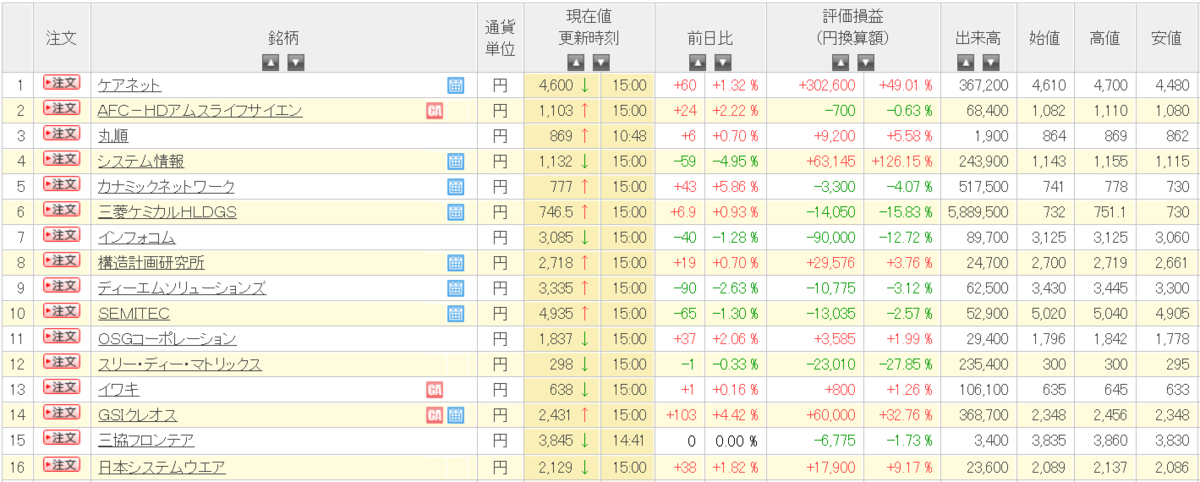This screenshot has width=1200, height=482.
Task: Open 日本システムウエア stock link
Action: (x=161, y=466)
